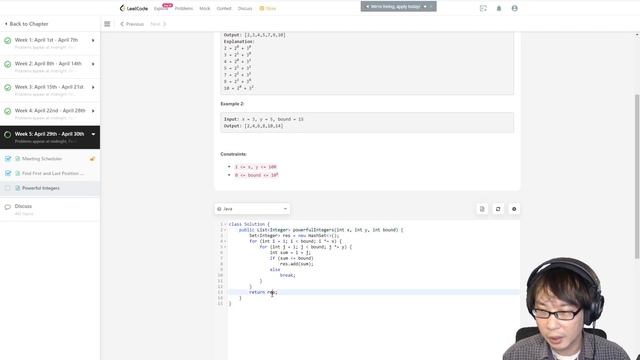The width and height of the screenshot is (640, 360).
Task: Fold the for loop at line 4
Action: coord(225,241)
